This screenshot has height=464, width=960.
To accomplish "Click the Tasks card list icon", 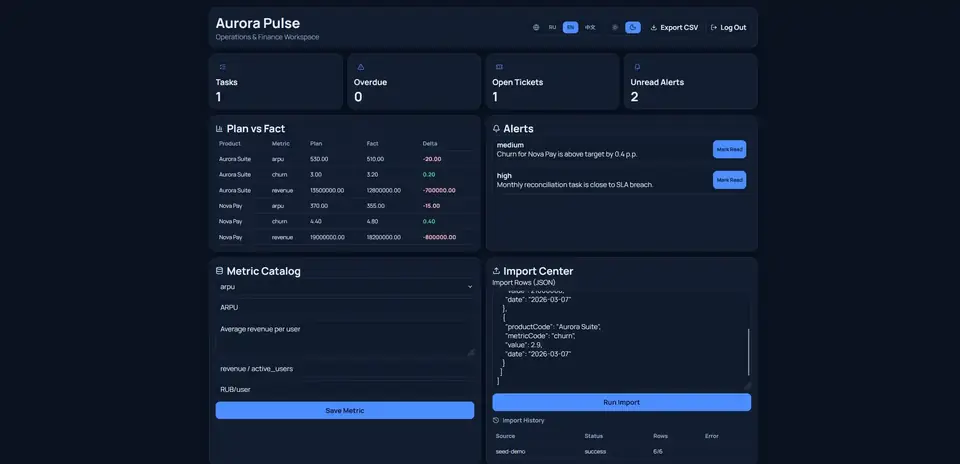I will [x=222, y=67].
